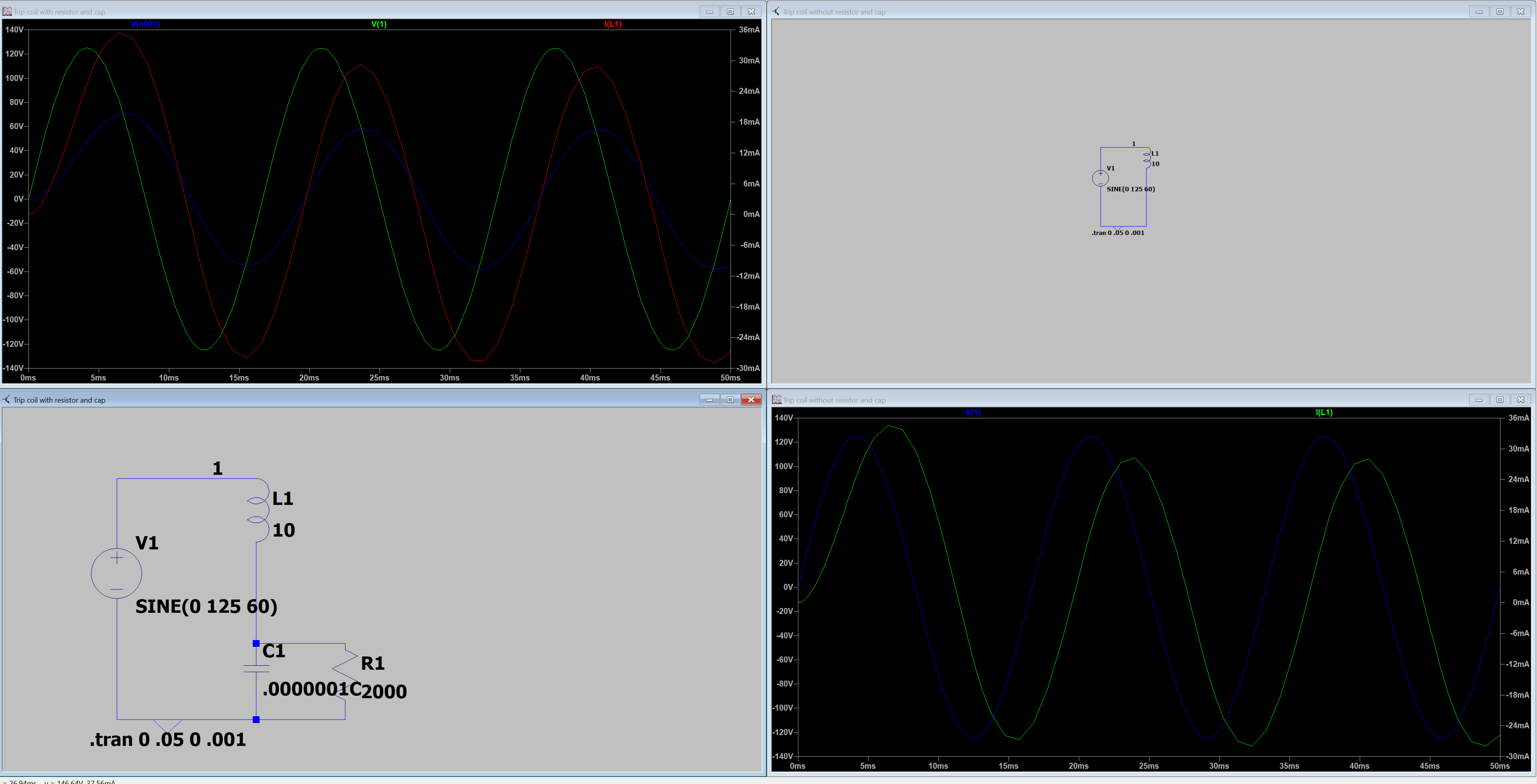
Task: Click the red I(L1) trace label
Action: 613,24
